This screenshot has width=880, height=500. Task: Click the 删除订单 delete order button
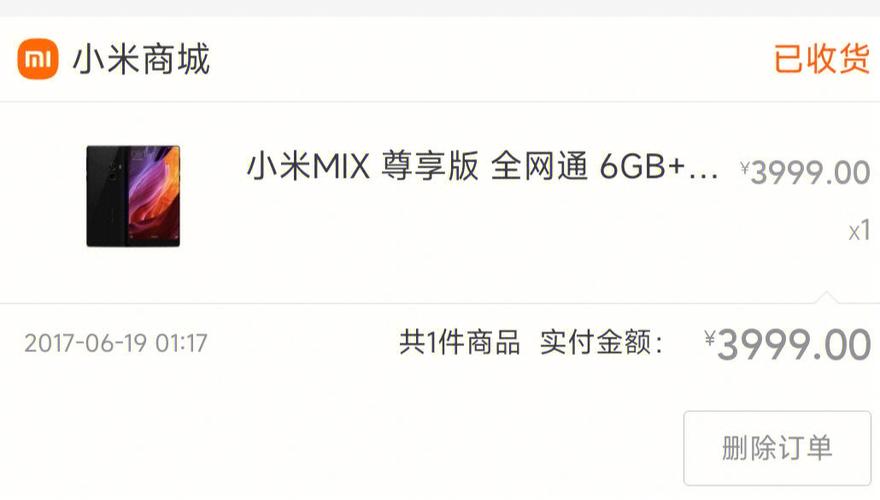point(777,448)
